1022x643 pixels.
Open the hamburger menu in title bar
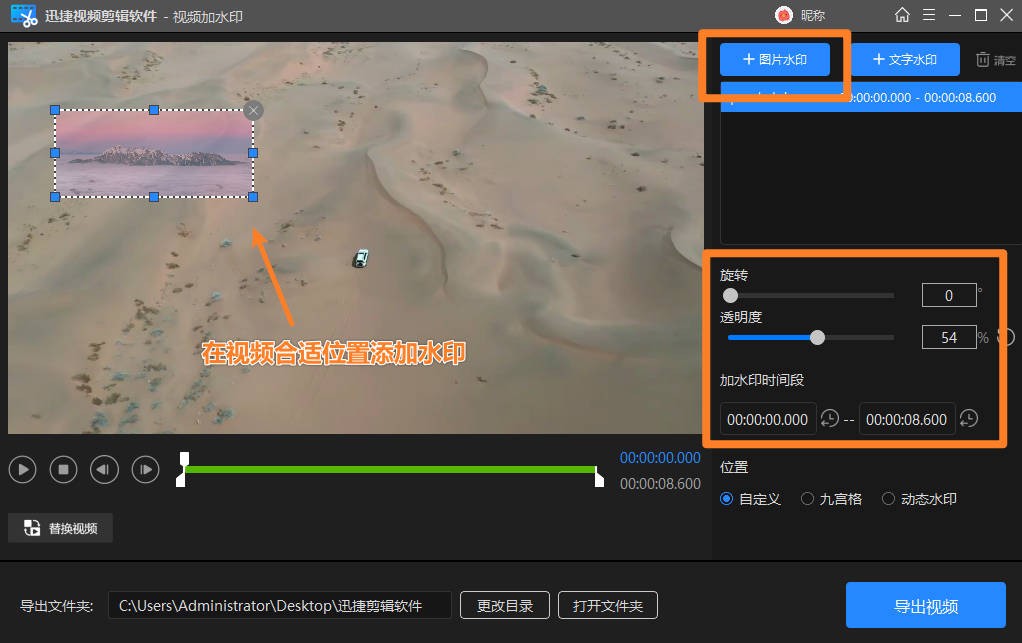pos(929,15)
